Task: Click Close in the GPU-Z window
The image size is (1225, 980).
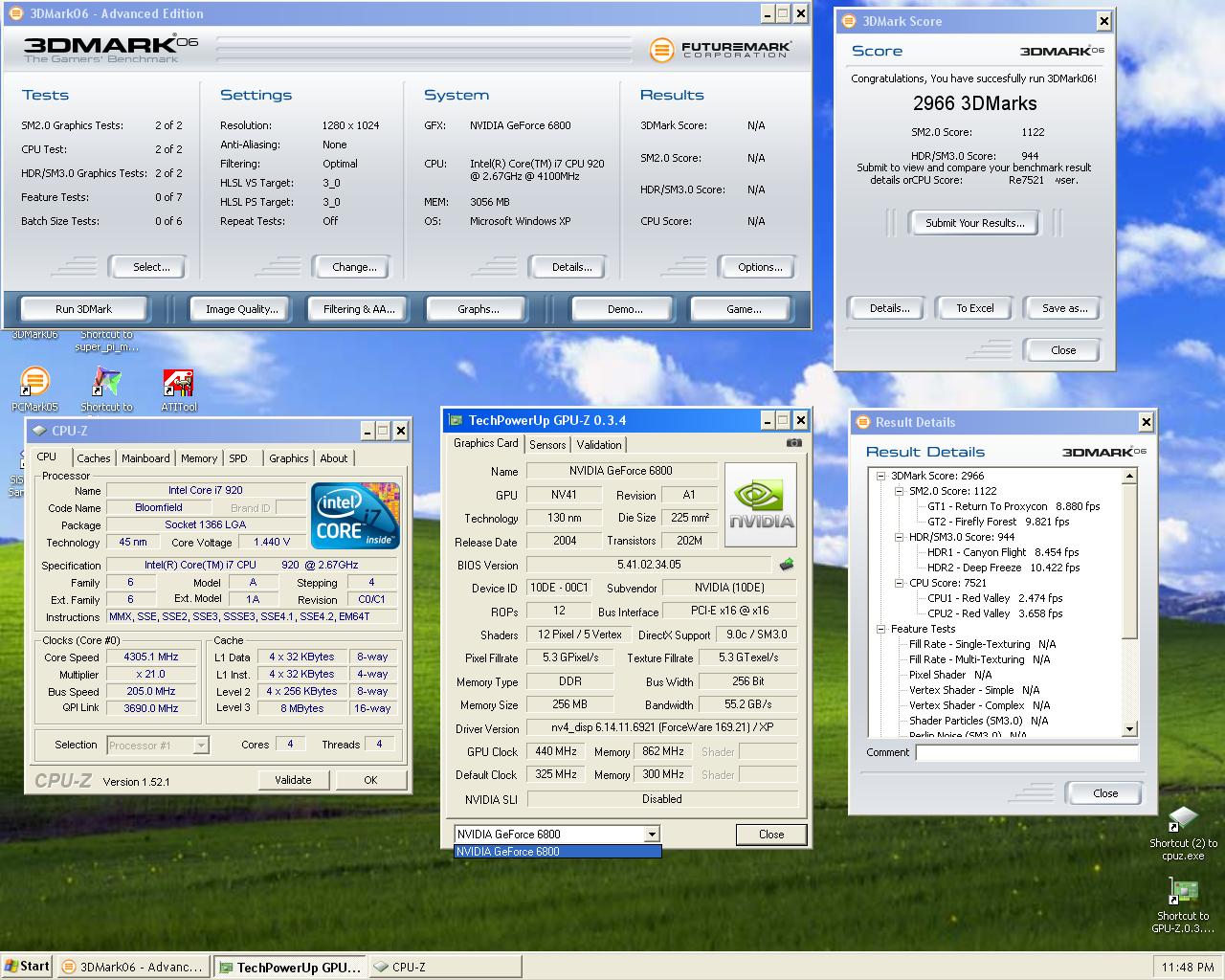Action: coord(771,835)
